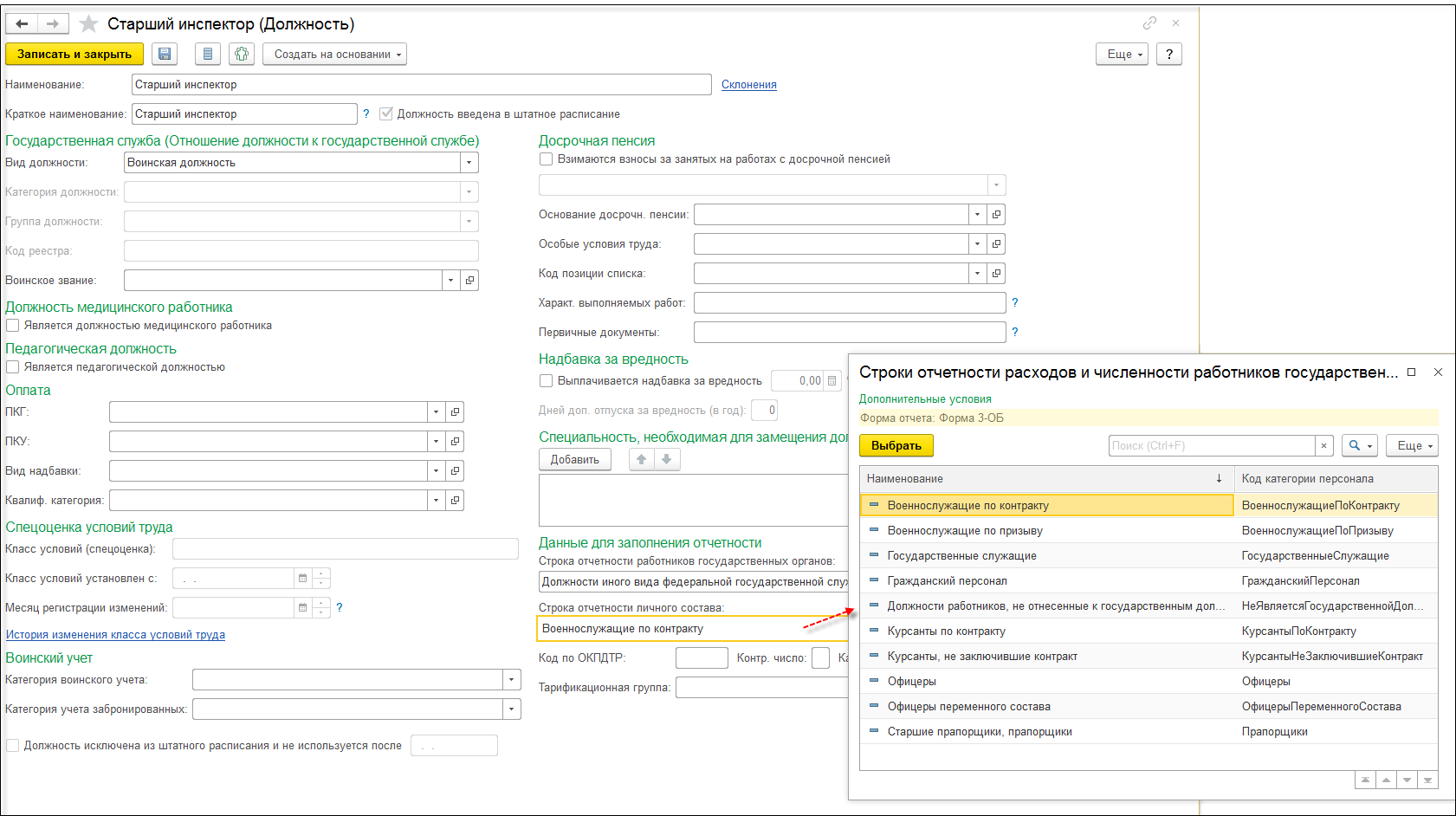Click Записать и закрыть
Viewport: 1456px width, 816px height.
[x=74, y=54]
